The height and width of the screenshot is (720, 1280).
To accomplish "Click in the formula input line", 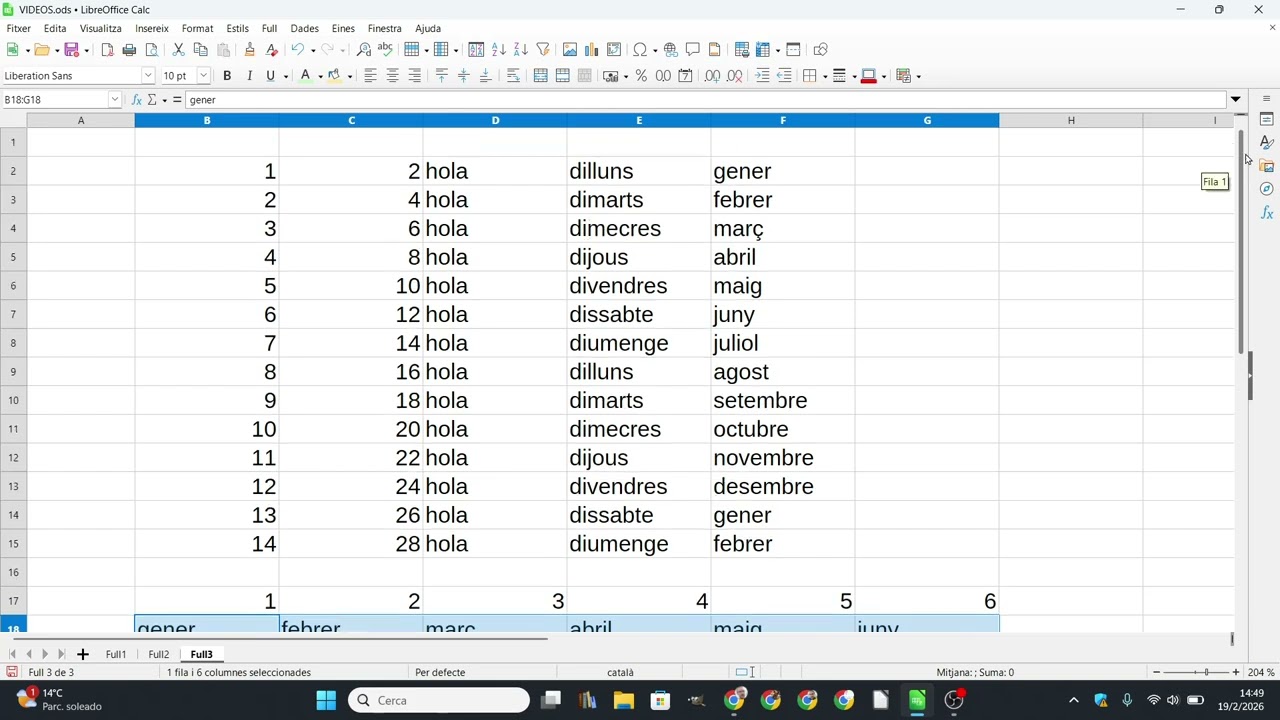I will coord(705,100).
